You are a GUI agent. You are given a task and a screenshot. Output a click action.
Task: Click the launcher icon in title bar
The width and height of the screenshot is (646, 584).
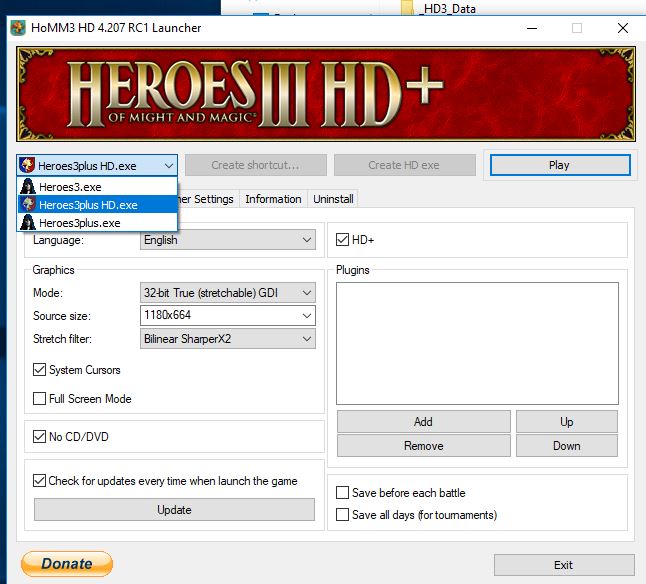click(x=18, y=28)
